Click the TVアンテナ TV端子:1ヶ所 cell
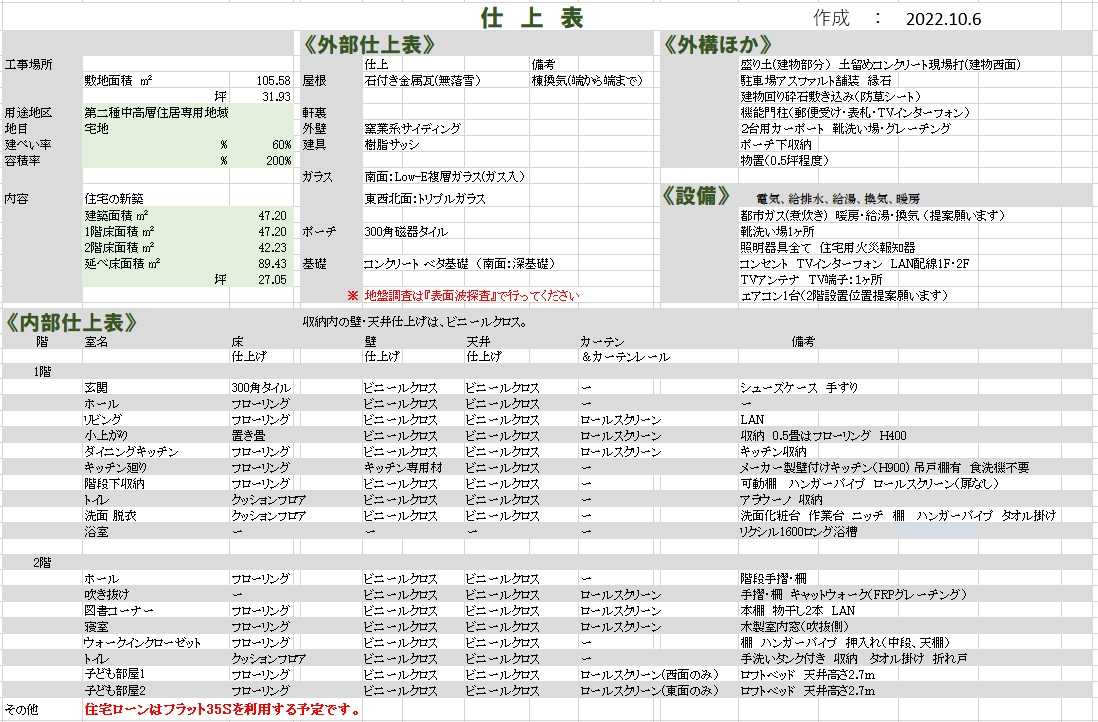This screenshot has height=722, width=1098. tap(811, 280)
